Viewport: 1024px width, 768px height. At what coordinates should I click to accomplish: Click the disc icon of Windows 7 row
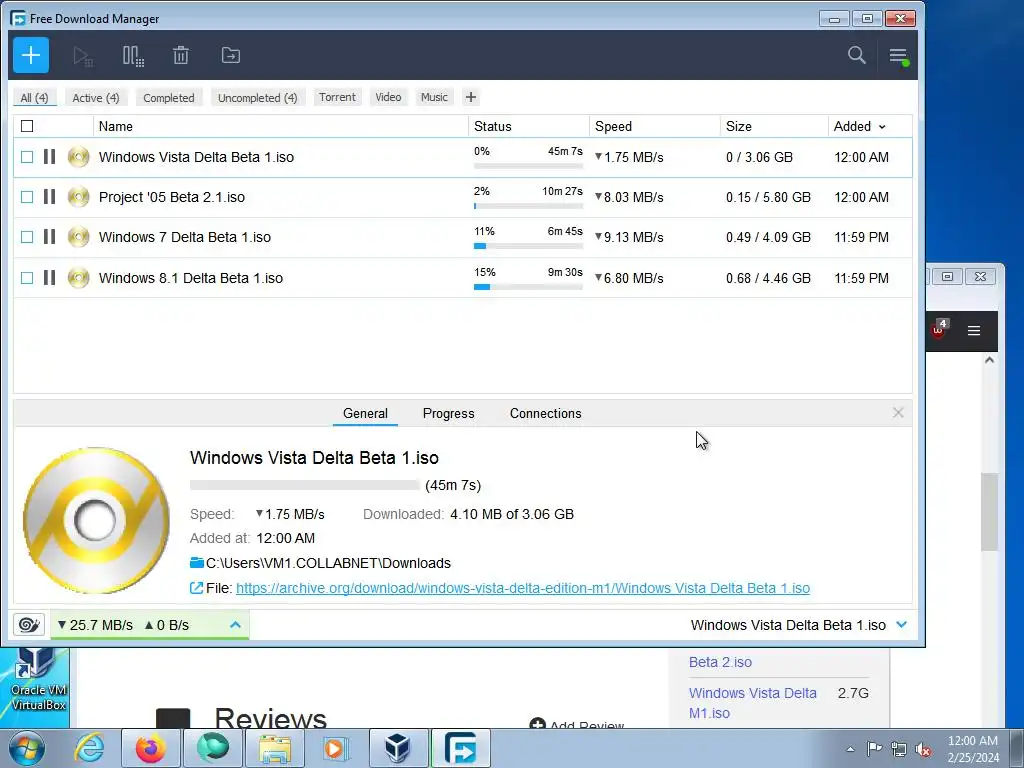(x=78, y=237)
